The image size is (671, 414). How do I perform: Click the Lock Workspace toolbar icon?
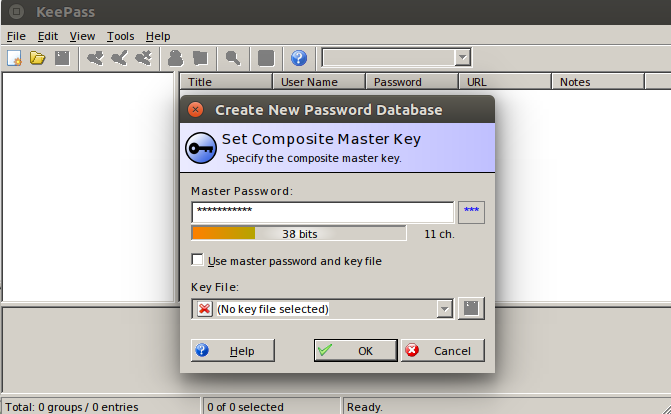pyautogui.click(x=266, y=58)
